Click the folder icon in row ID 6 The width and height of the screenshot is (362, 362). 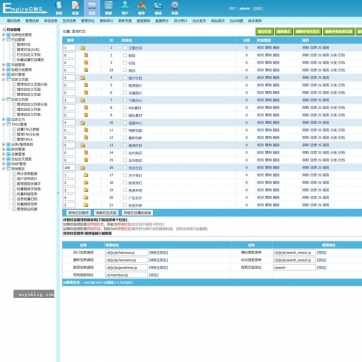click(x=86, y=93)
